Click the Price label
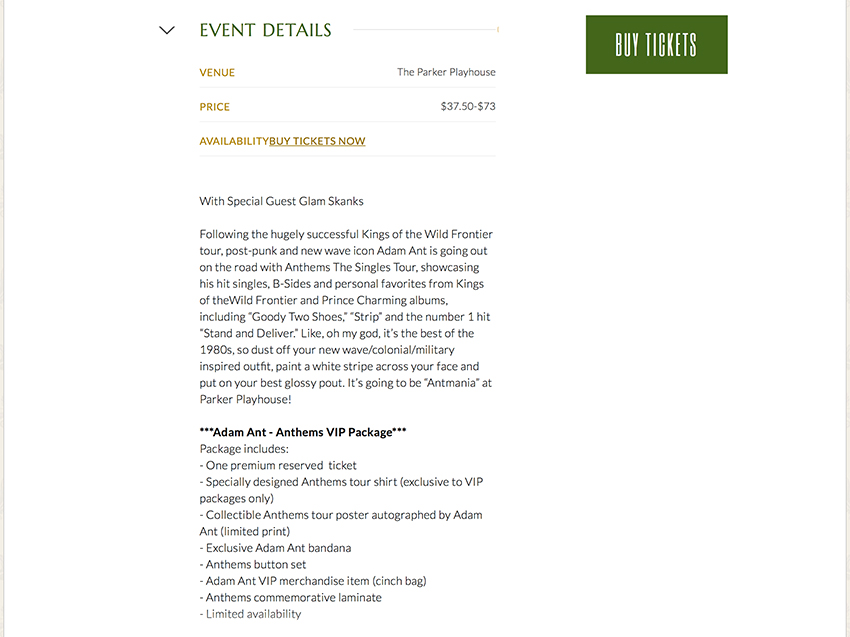Screen dimensions: 850x637 pyautogui.click(x=215, y=107)
